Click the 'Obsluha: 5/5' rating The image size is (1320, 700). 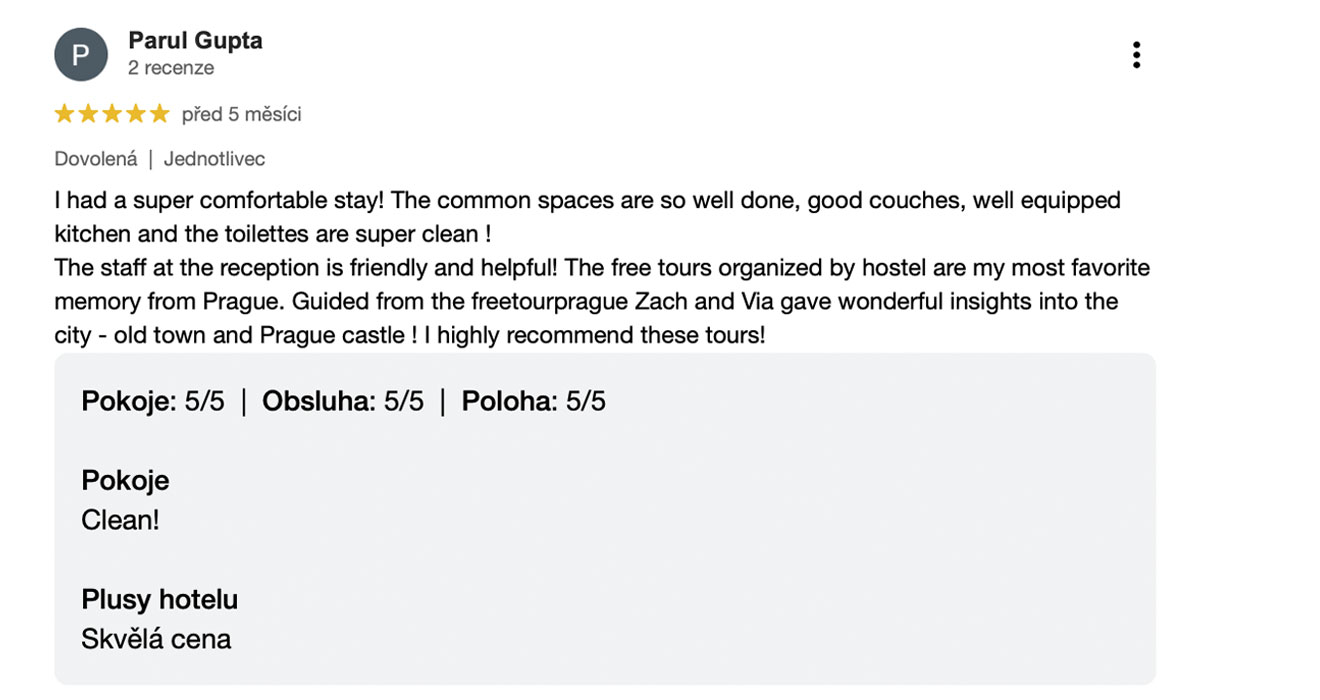pyautogui.click(x=343, y=402)
